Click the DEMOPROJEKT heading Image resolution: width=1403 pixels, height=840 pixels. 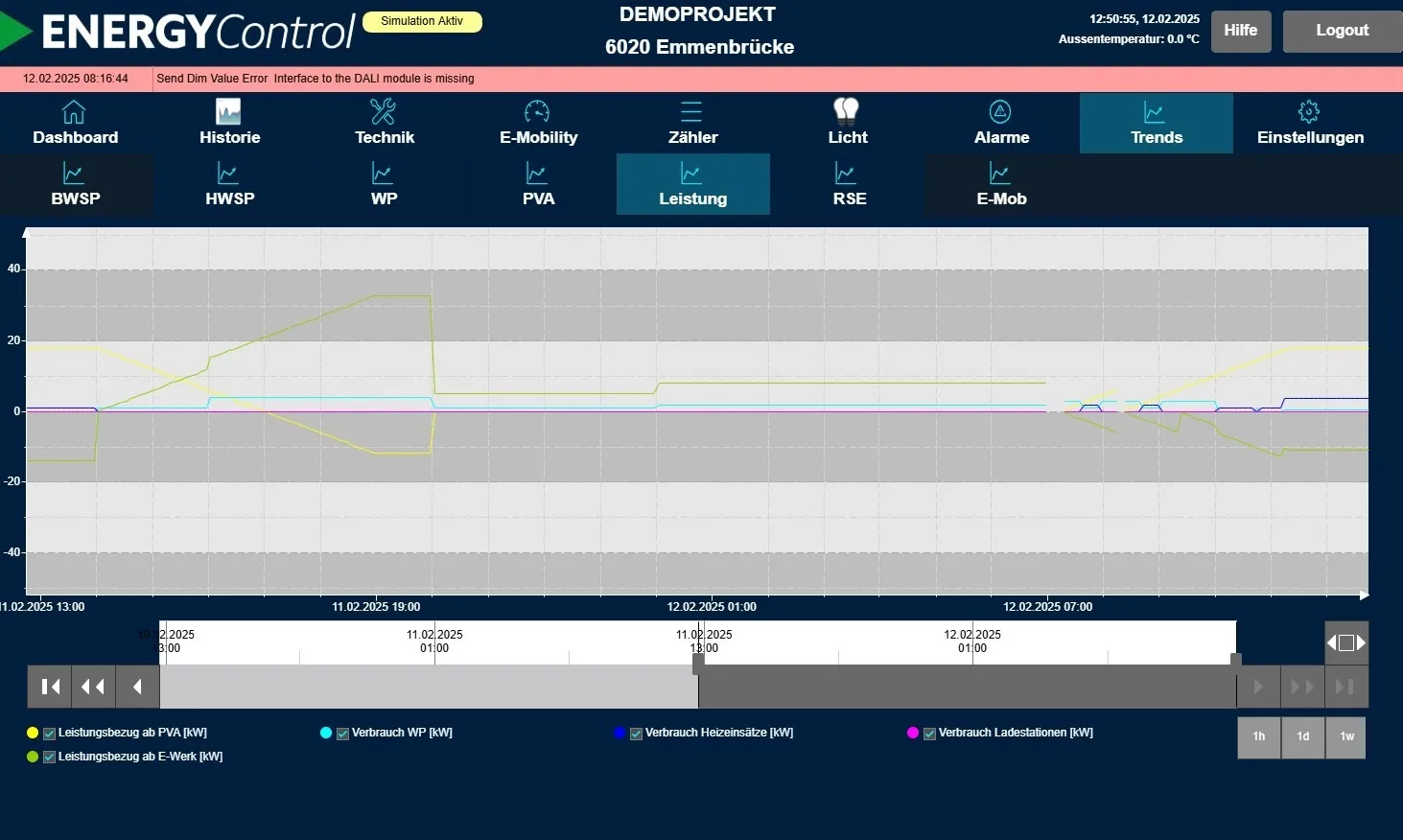pos(697,14)
